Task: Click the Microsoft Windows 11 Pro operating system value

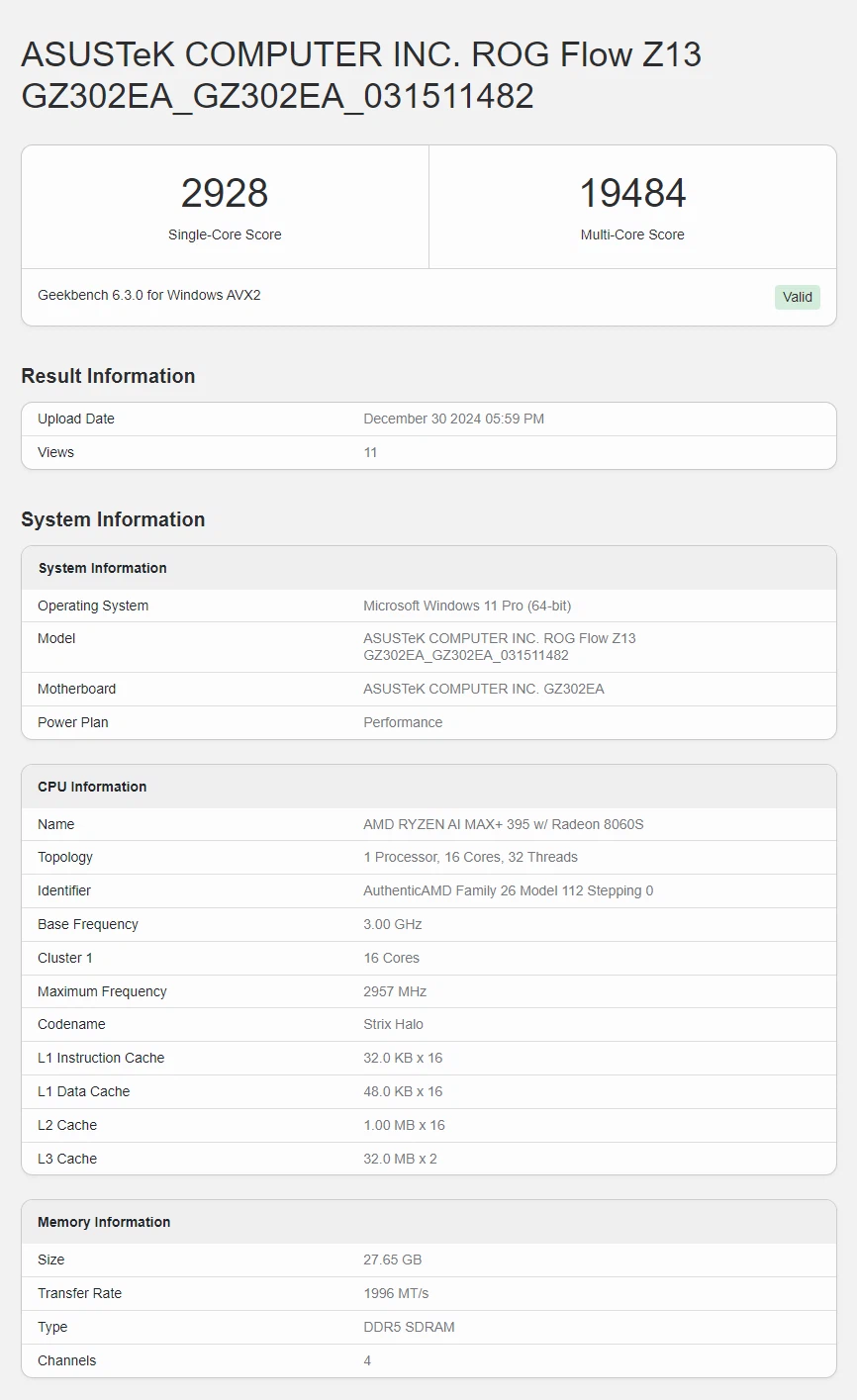Action: [x=467, y=606]
